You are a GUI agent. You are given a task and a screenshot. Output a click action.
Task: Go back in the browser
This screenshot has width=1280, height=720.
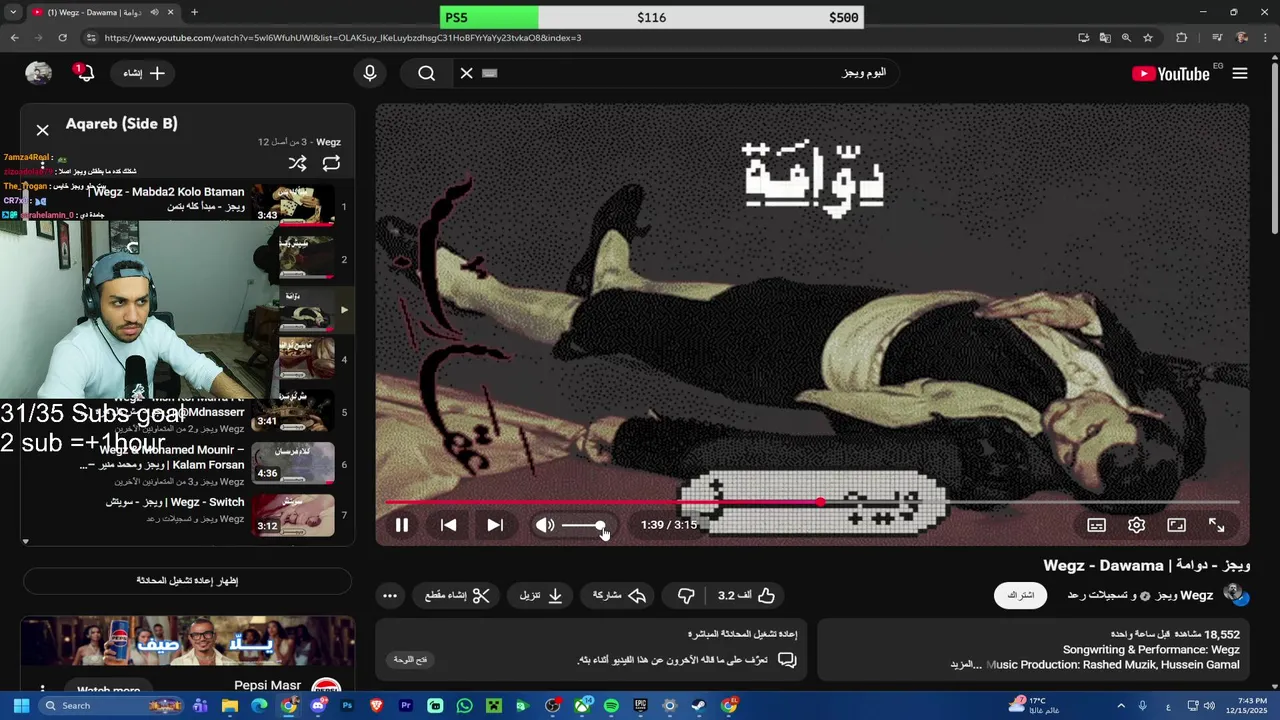pos(14,38)
